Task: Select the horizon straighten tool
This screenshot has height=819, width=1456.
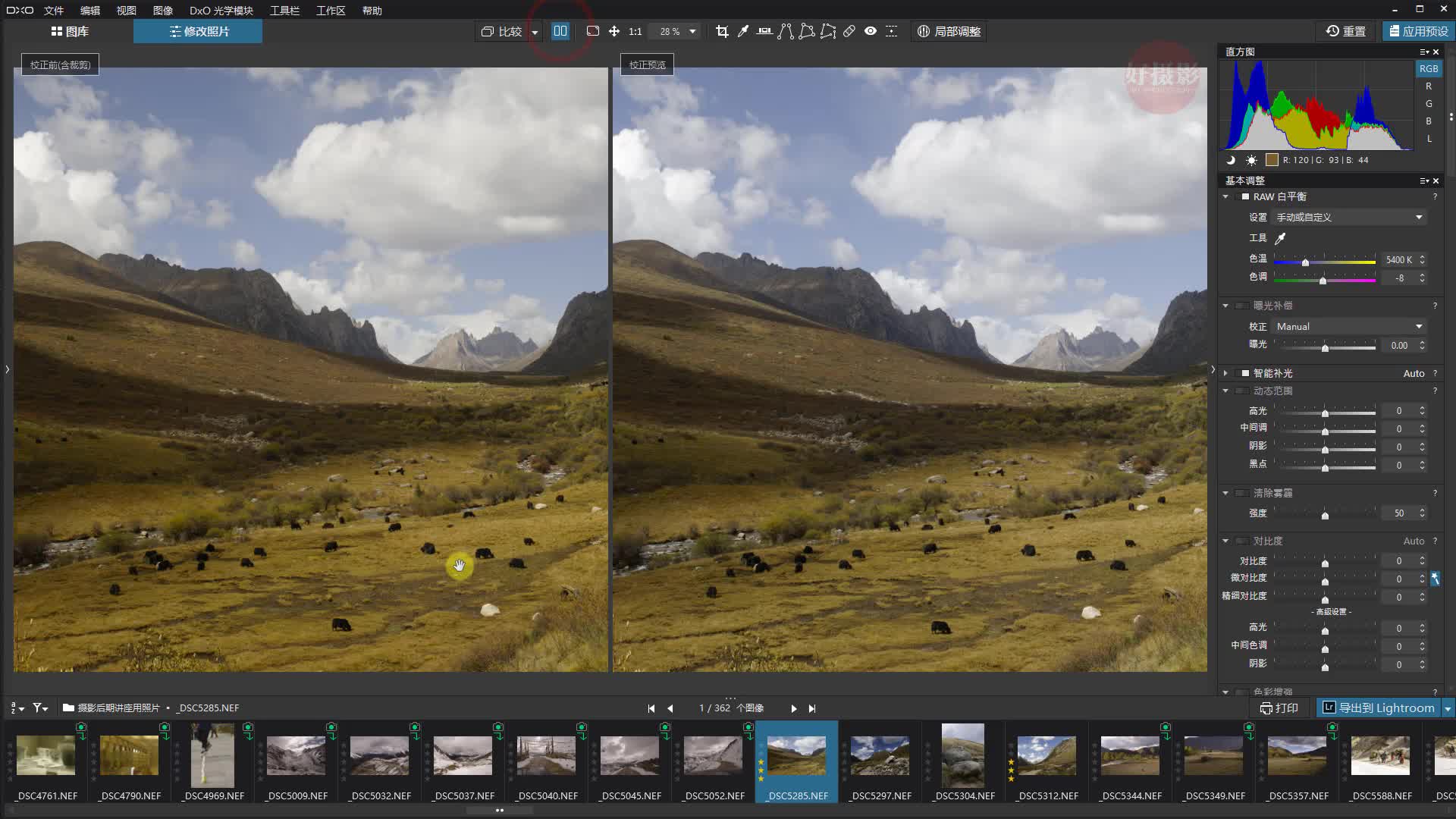Action: click(x=764, y=31)
